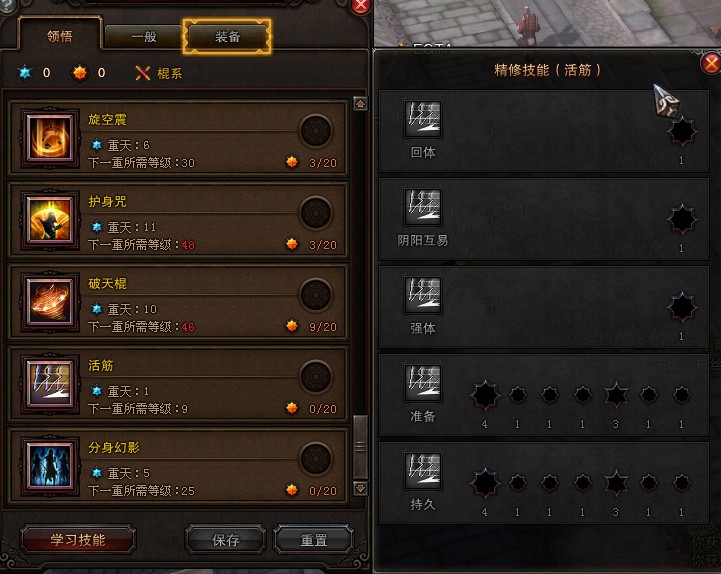
Task: Click the 重置 button
Action: click(314, 540)
